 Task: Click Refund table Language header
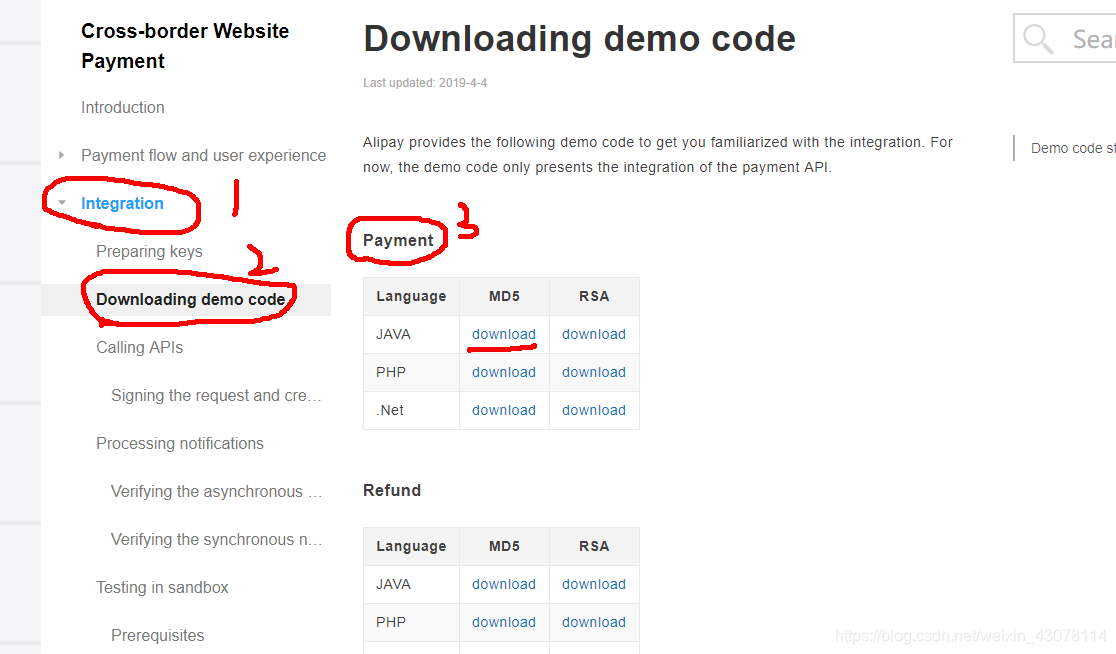pos(411,546)
